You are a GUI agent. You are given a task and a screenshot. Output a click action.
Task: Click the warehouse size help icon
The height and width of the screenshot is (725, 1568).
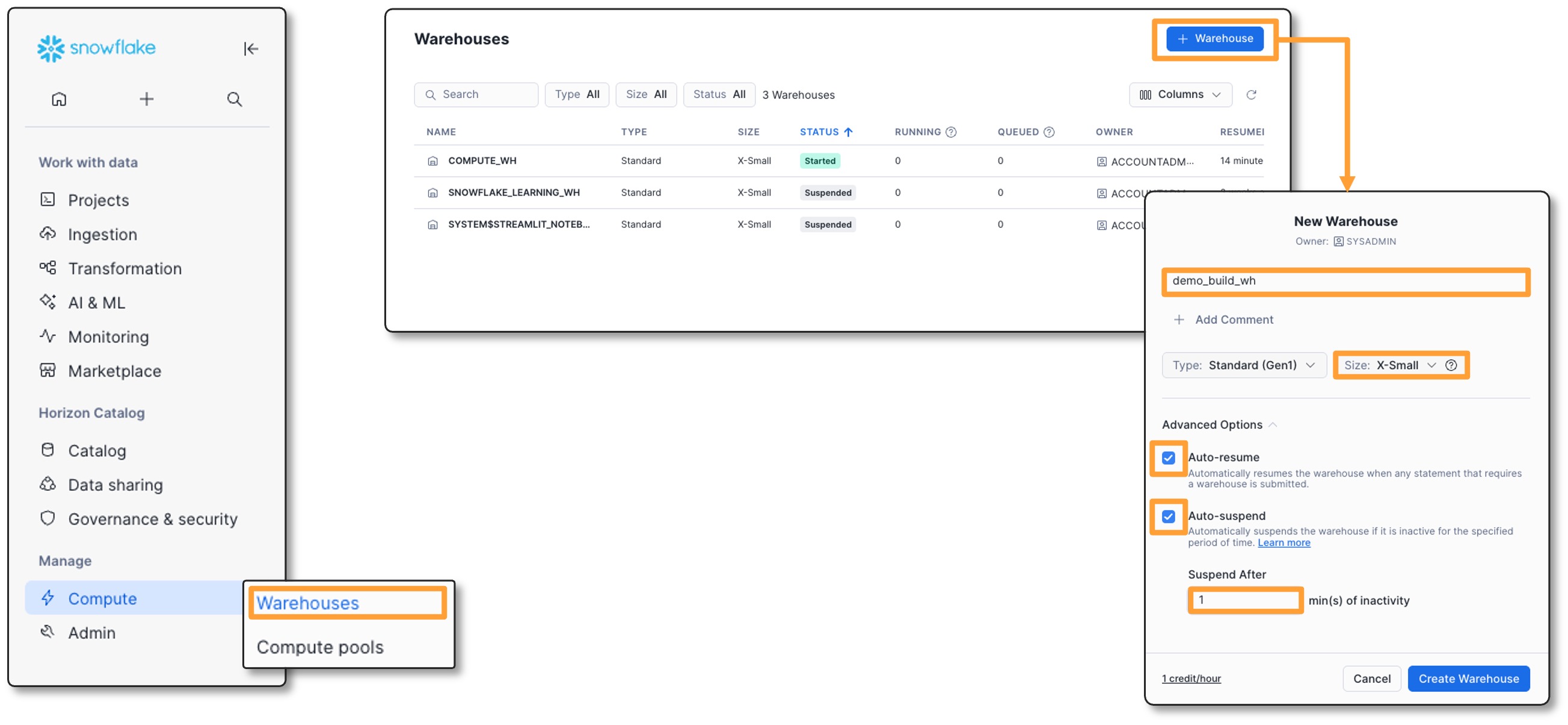click(1451, 365)
